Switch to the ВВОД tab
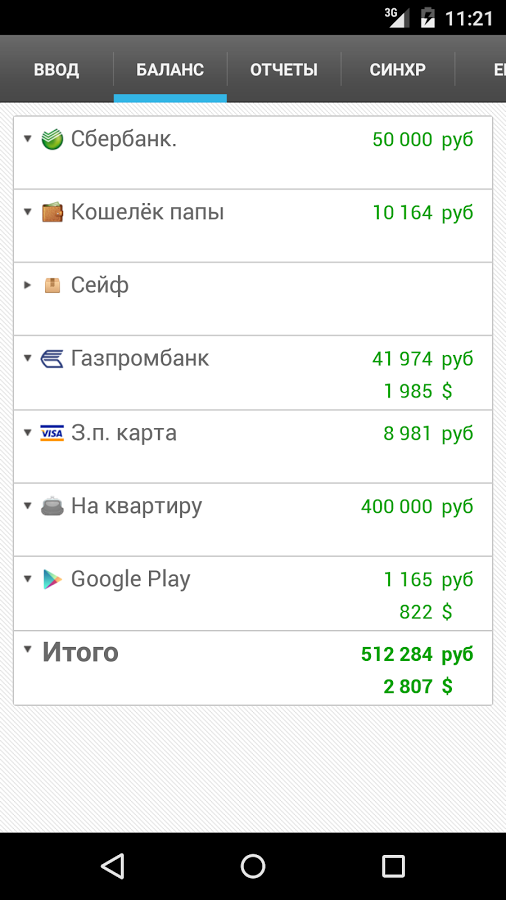 click(56, 70)
